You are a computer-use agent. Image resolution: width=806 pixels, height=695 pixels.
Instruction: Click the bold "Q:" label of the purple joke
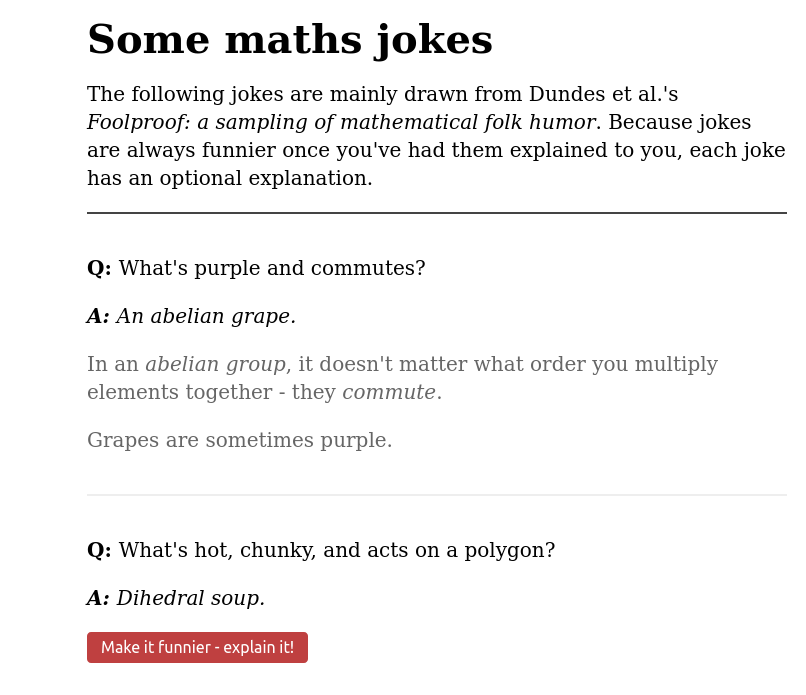[99, 269]
